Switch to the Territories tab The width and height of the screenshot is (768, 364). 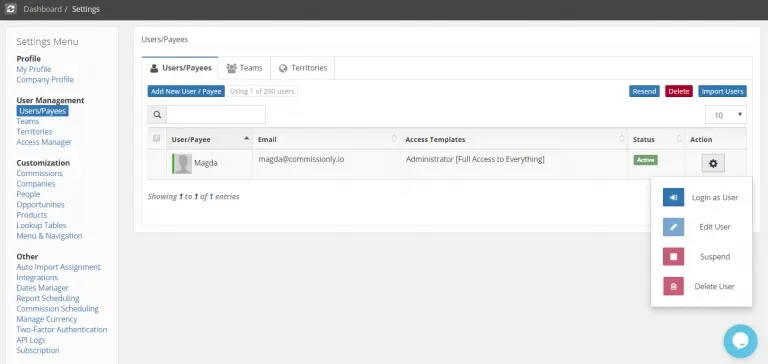[x=303, y=68]
